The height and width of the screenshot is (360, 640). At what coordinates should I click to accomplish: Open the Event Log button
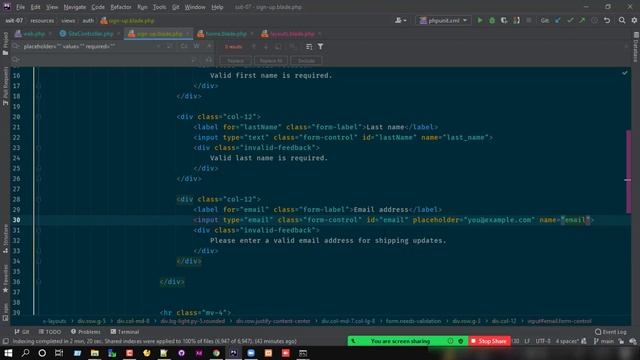[611, 332]
